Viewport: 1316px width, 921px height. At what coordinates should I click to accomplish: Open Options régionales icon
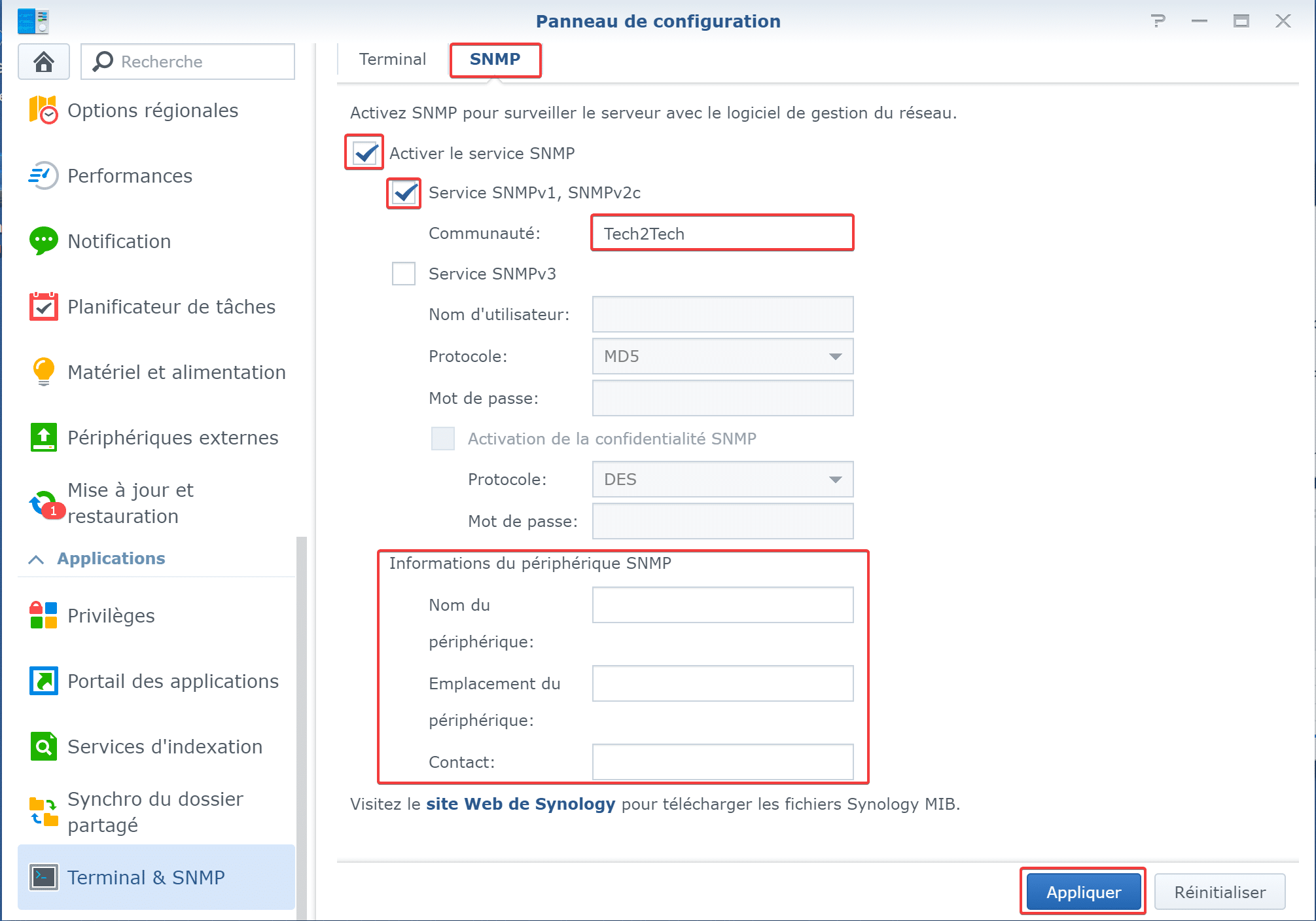[x=43, y=110]
